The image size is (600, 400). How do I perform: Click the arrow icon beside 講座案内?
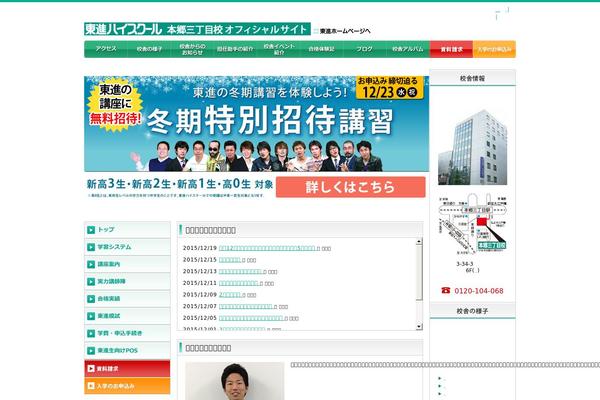pos(91,264)
